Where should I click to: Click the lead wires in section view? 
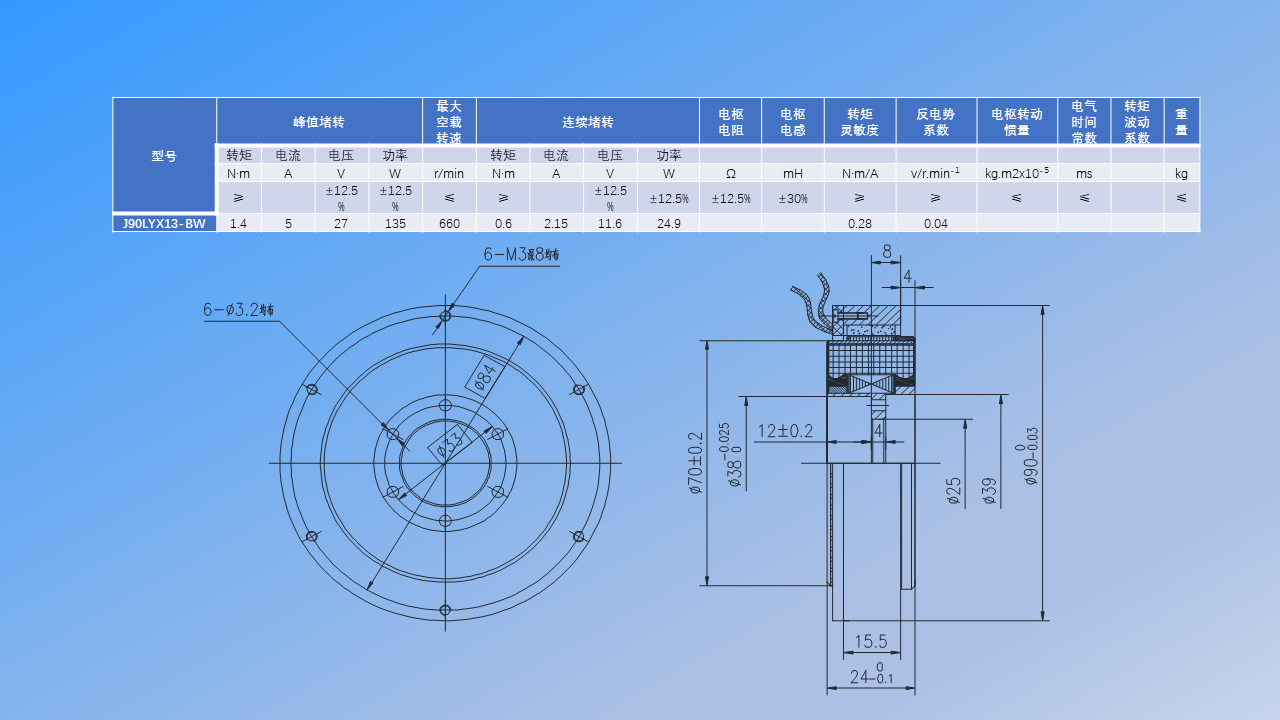(815, 302)
